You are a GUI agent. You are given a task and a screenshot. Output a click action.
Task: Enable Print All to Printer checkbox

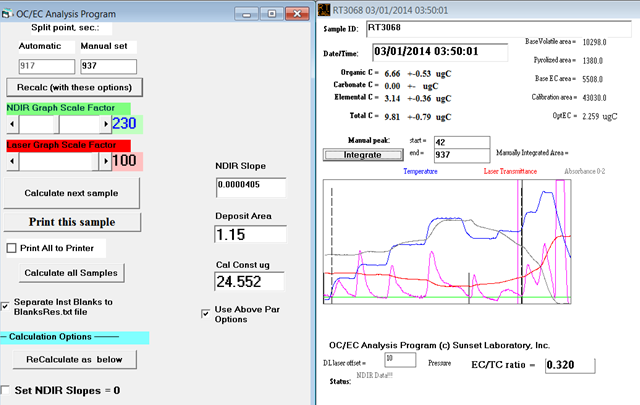click(x=11, y=248)
